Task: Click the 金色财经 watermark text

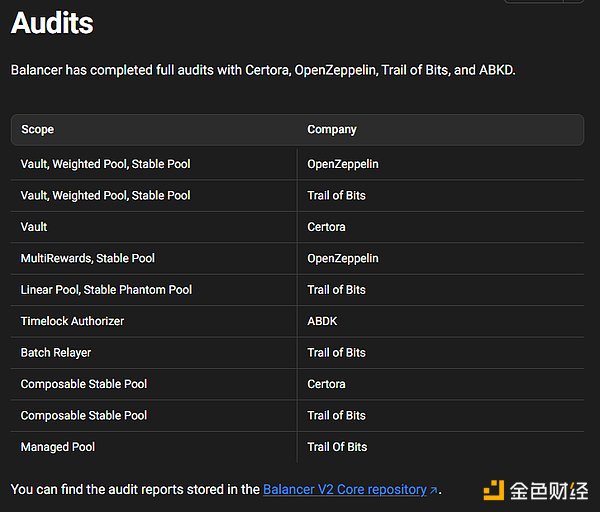Action: (x=548, y=490)
